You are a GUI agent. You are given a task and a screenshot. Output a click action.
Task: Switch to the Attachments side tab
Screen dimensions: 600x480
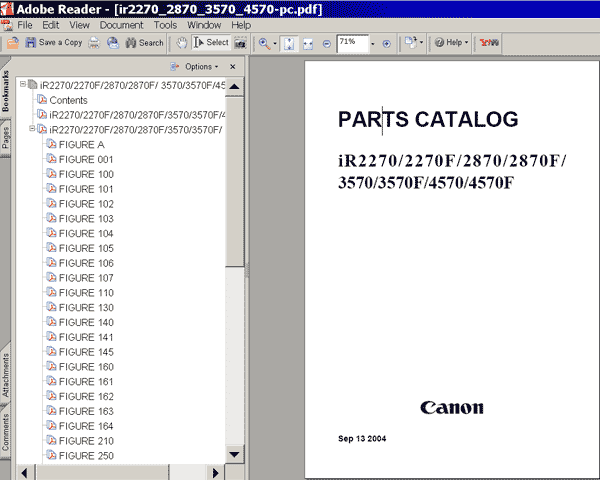[5, 376]
